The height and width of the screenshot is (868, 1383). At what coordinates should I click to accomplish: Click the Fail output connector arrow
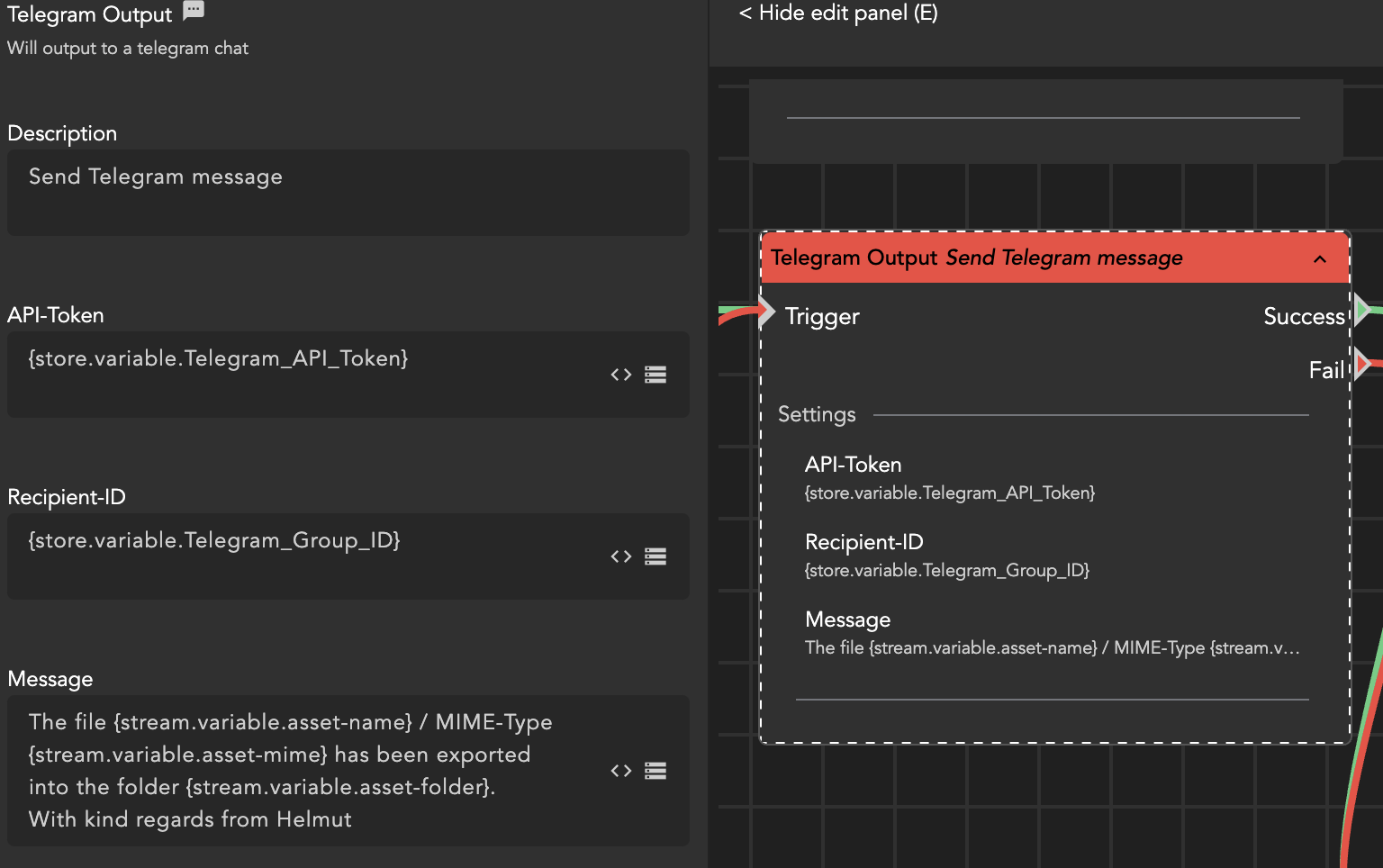click(x=1361, y=364)
